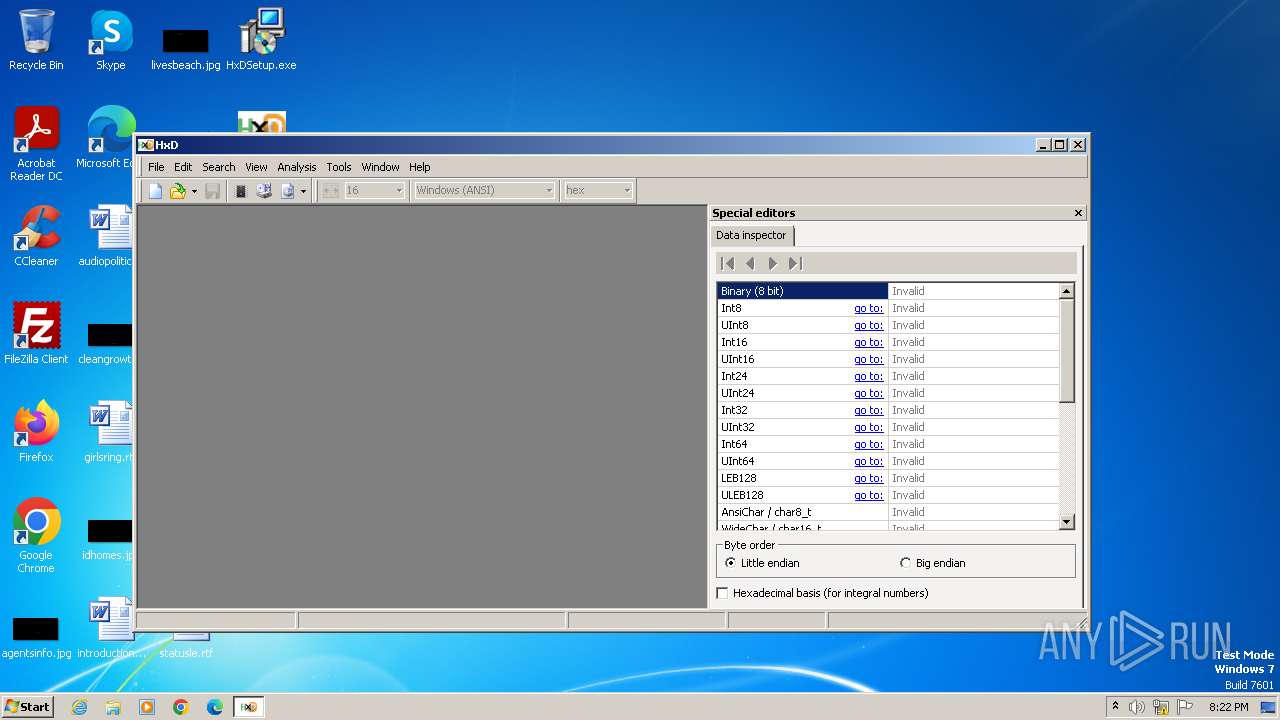Click go to: link for UInt16

point(868,359)
